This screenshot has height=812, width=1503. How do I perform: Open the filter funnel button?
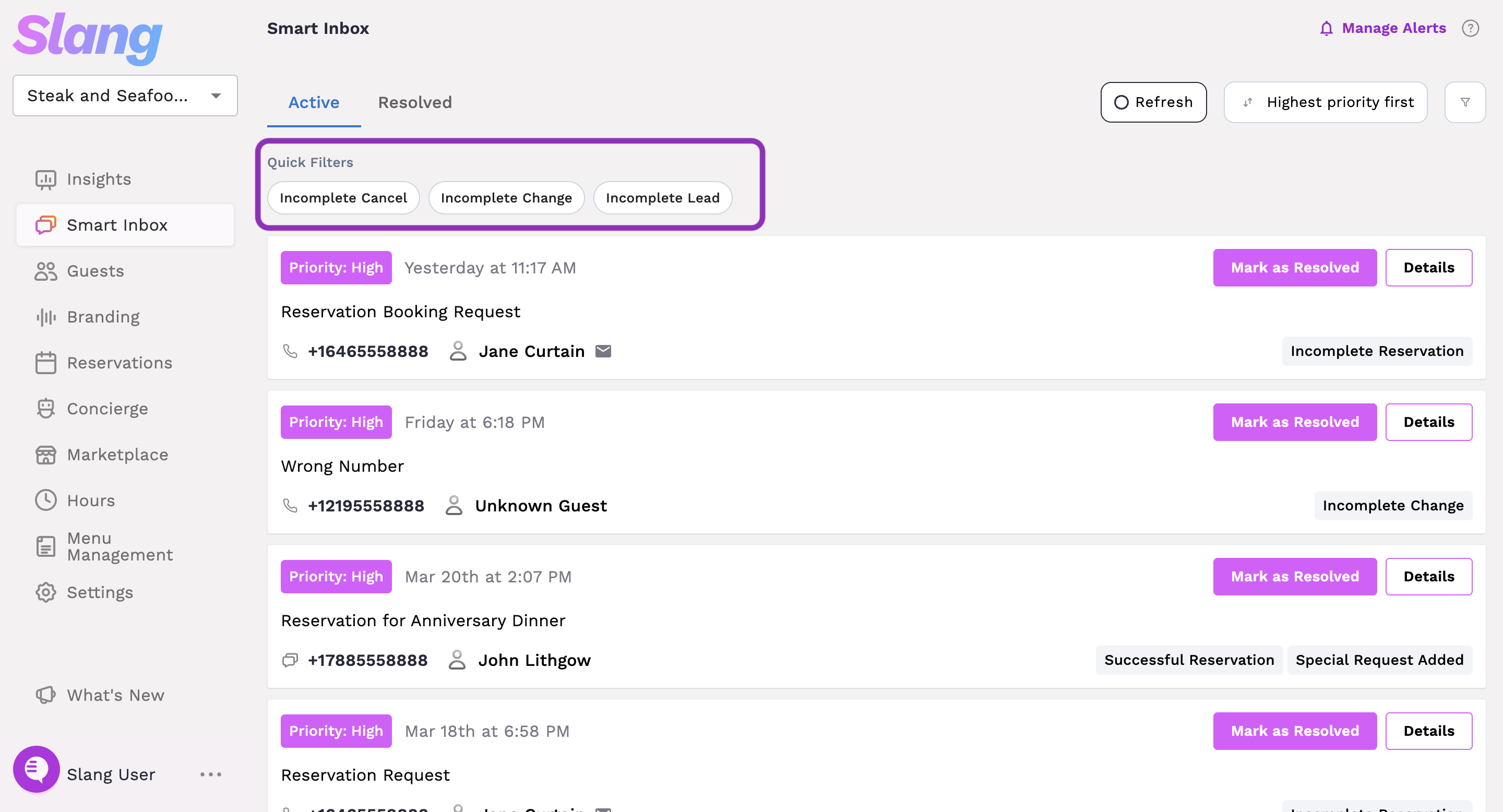pyautogui.click(x=1465, y=102)
